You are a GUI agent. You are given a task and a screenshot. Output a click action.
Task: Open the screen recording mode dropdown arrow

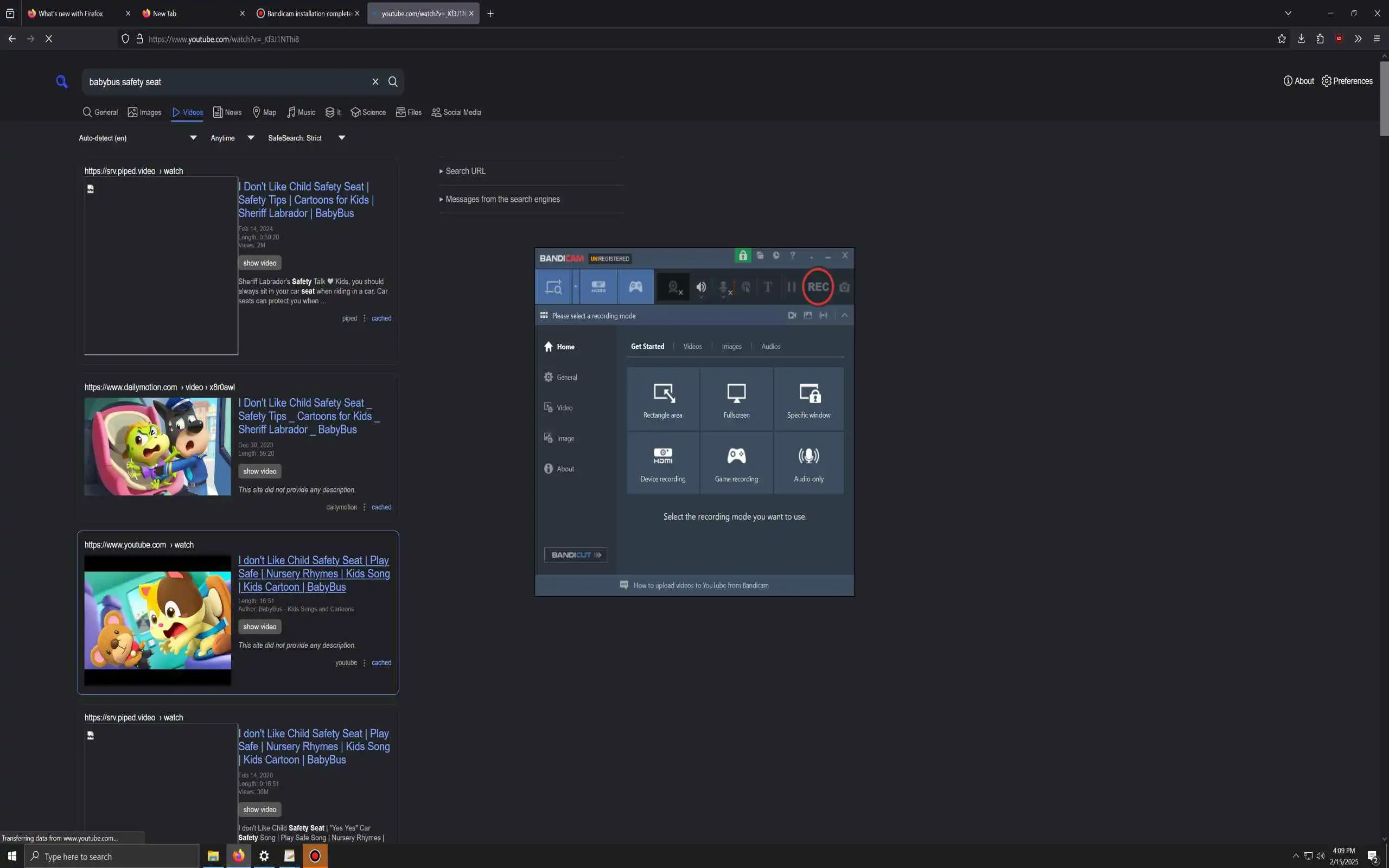pyautogui.click(x=576, y=286)
